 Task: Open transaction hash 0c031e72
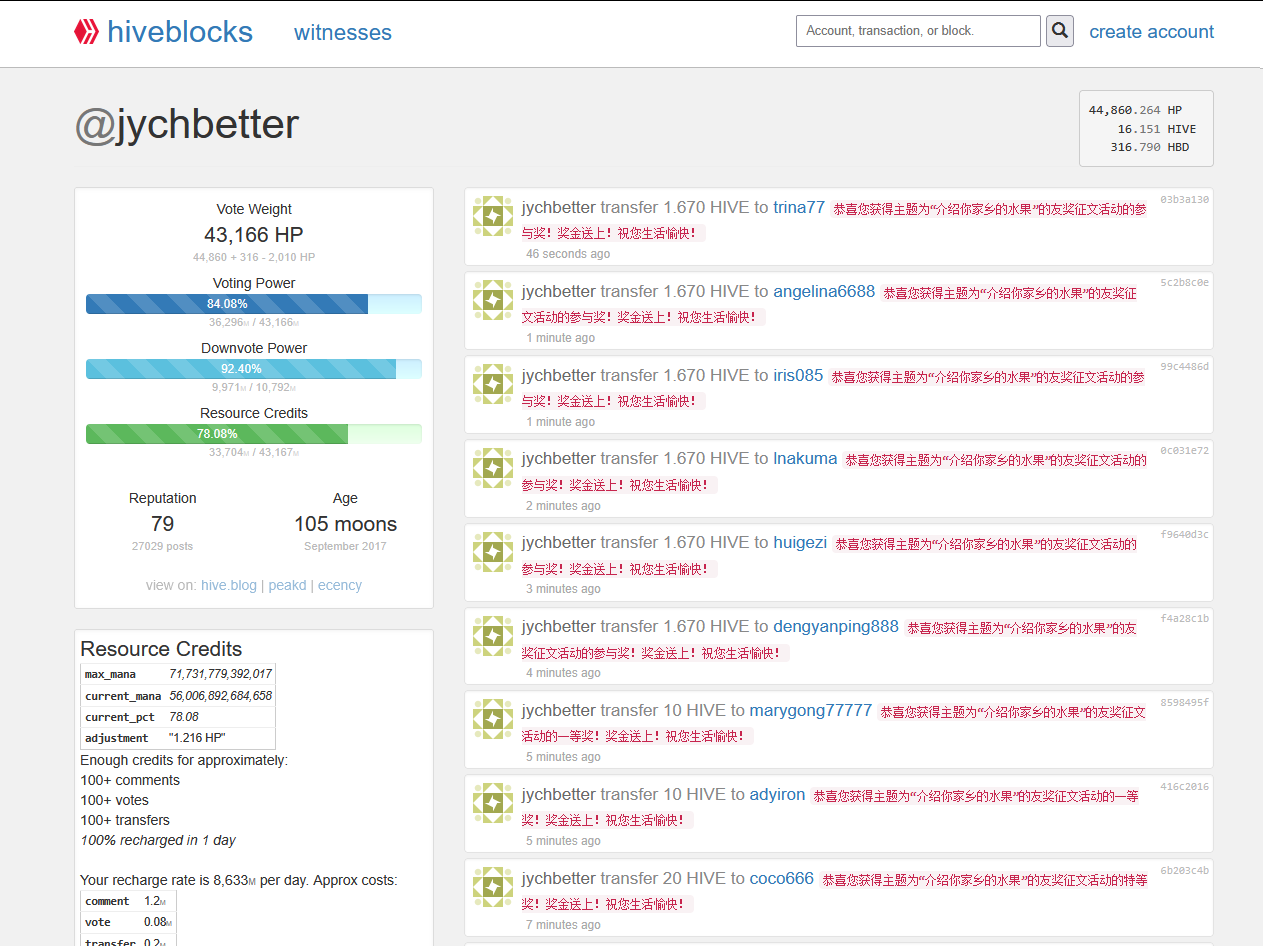tap(1184, 450)
